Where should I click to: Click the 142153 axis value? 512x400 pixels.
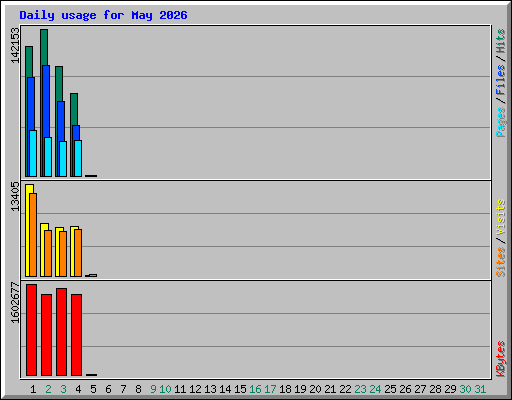(15, 45)
